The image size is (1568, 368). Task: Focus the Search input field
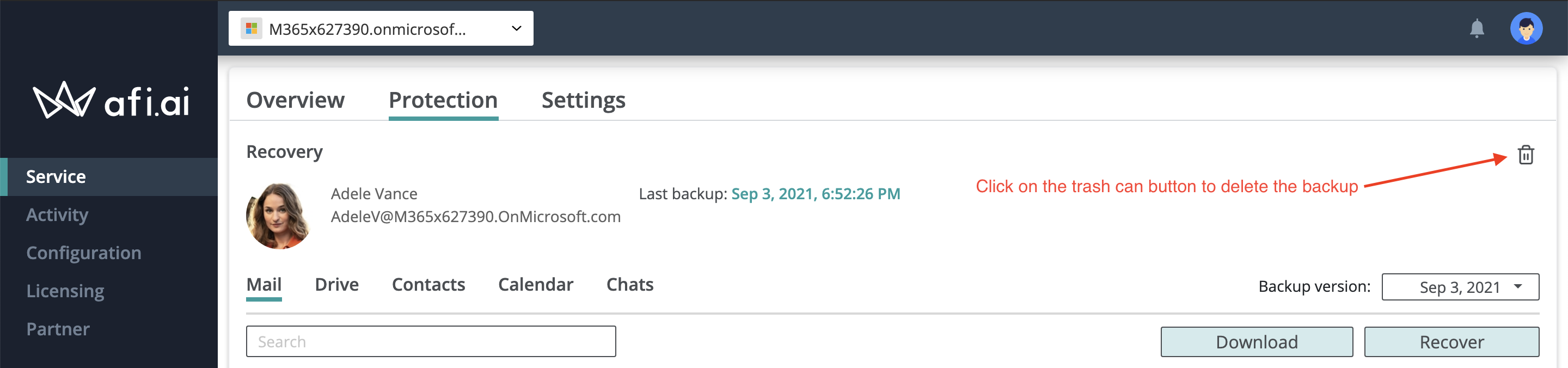pyautogui.click(x=431, y=341)
